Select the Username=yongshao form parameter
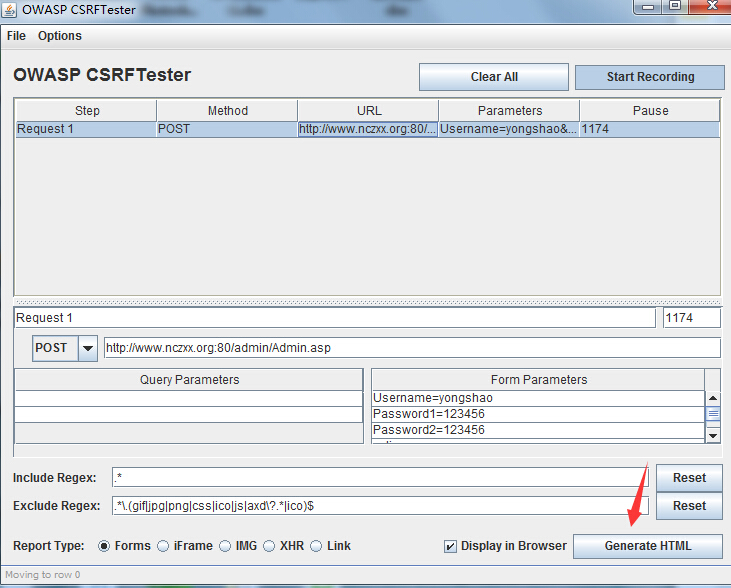The height and width of the screenshot is (588, 731). [538, 398]
